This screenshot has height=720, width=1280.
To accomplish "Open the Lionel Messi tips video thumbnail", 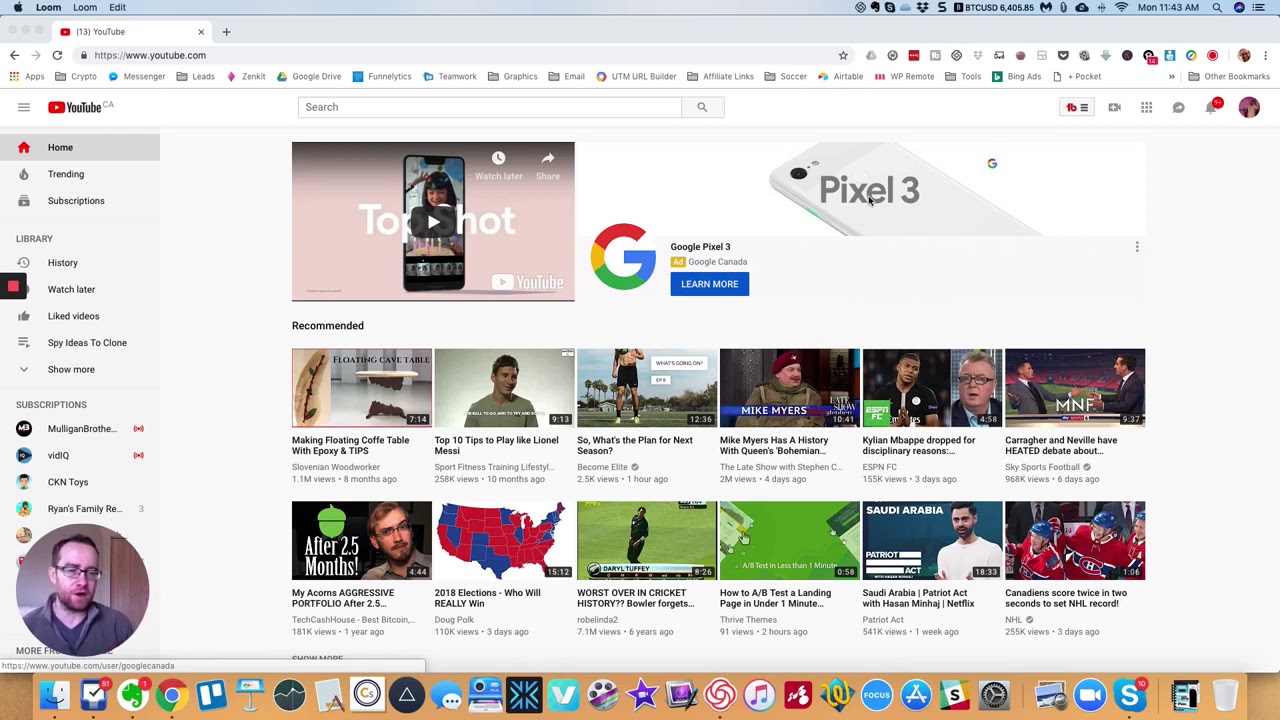I will [x=504, y=388].
